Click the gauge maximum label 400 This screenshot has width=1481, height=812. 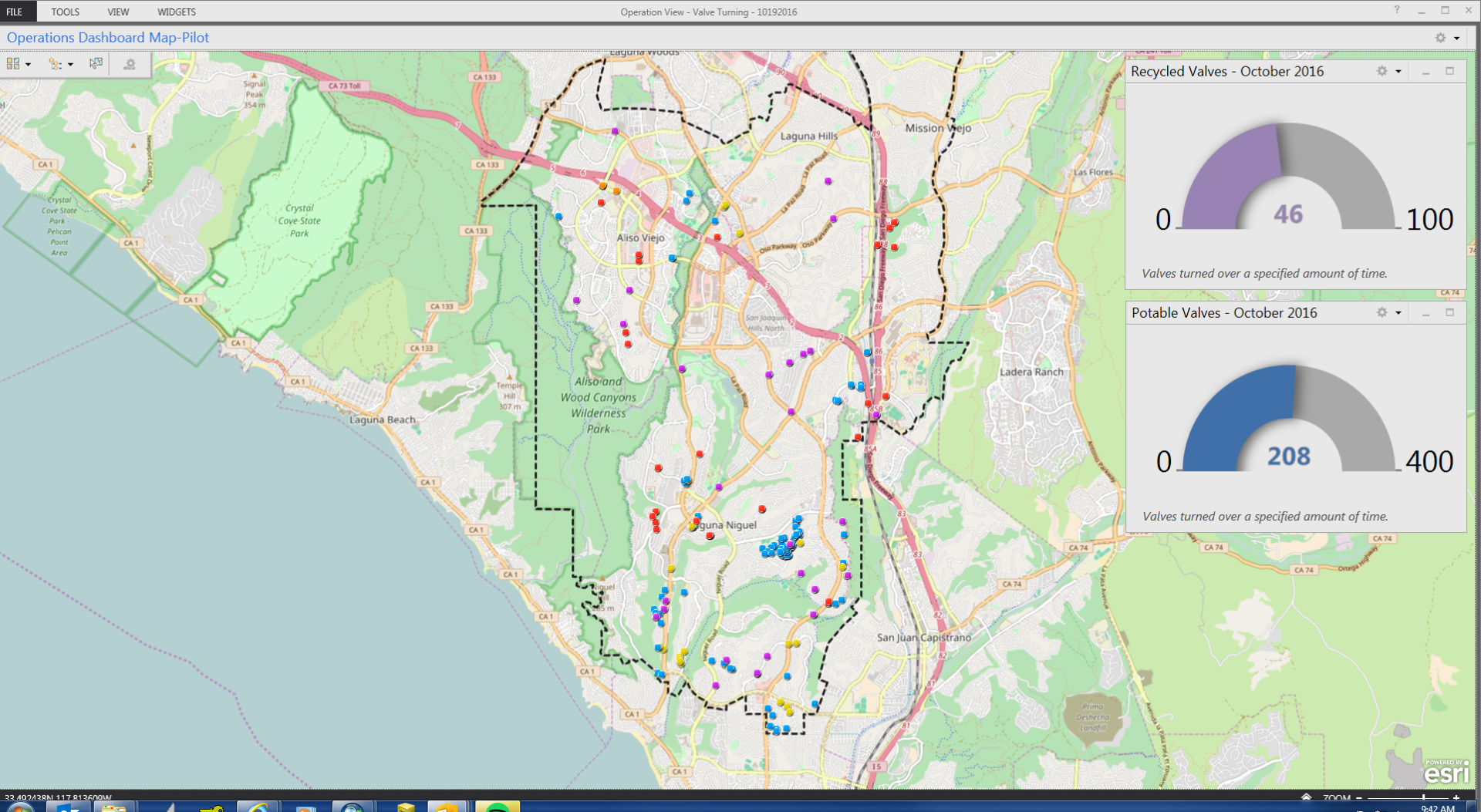click(1429, 462)
